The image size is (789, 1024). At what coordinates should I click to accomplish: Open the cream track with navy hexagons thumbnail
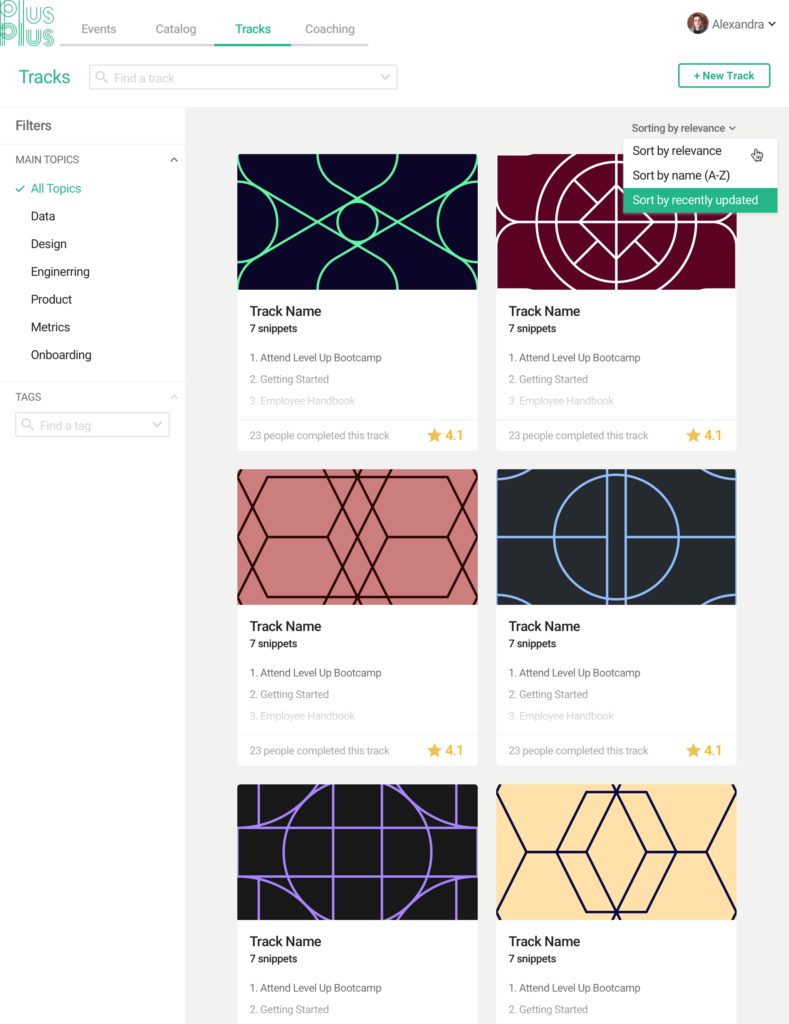617,852
